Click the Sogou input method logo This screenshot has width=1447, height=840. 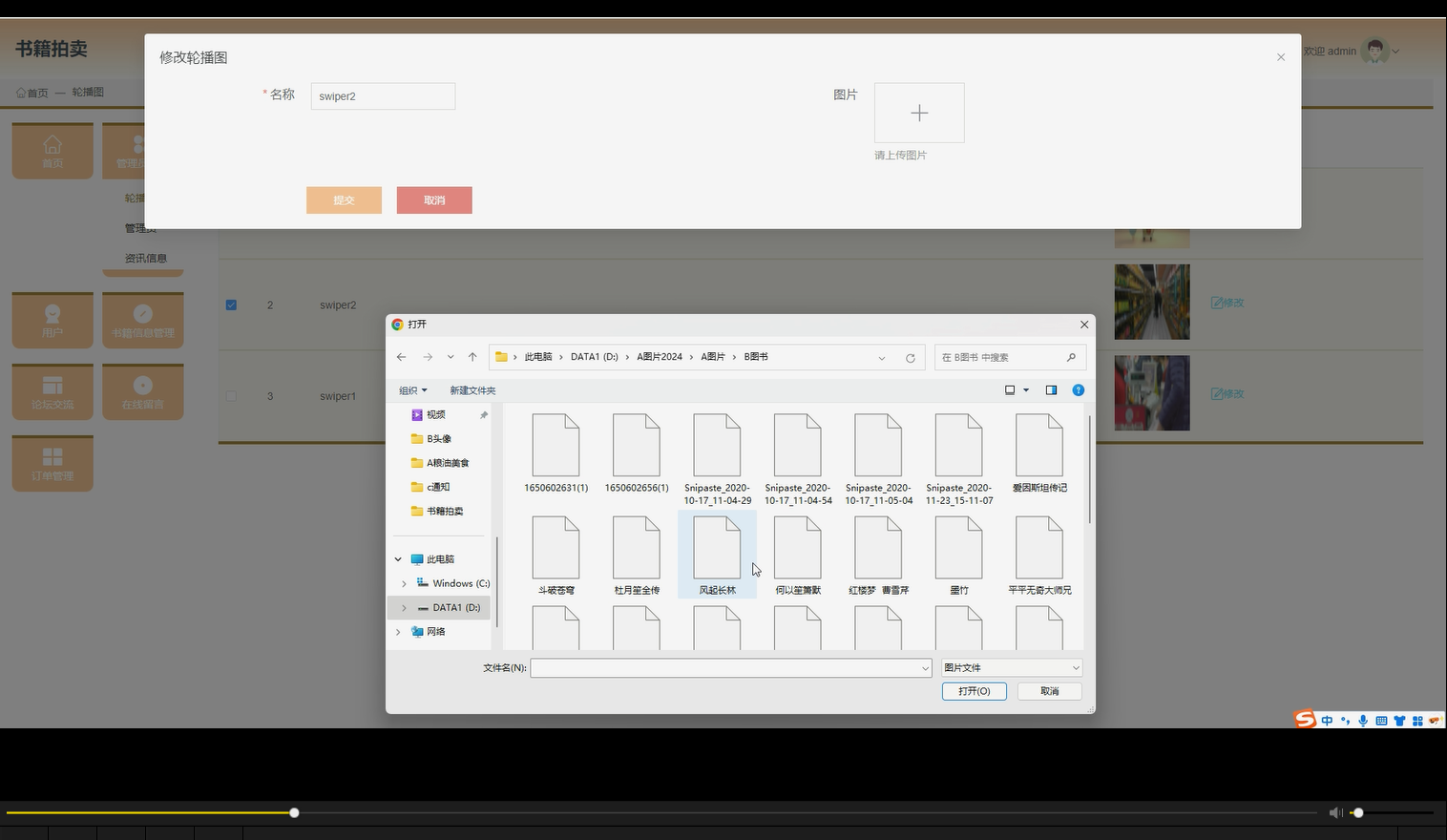tap(1305, 719)
